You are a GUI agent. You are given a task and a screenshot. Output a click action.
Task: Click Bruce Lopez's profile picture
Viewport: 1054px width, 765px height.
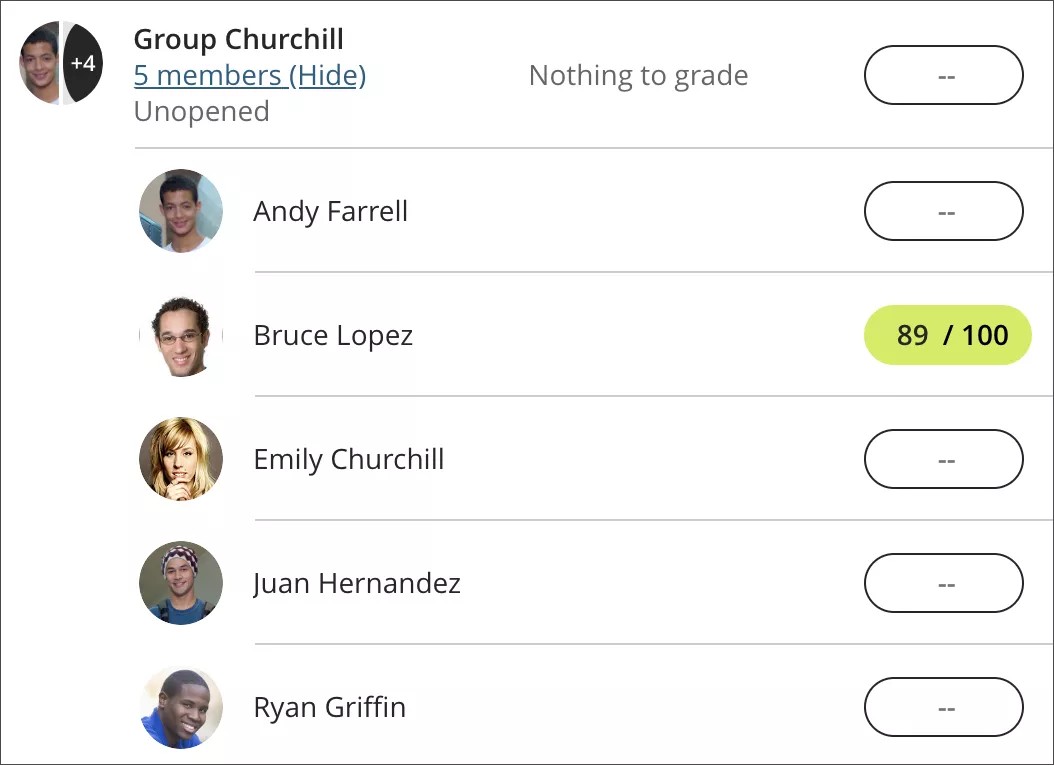click(180, 335)
